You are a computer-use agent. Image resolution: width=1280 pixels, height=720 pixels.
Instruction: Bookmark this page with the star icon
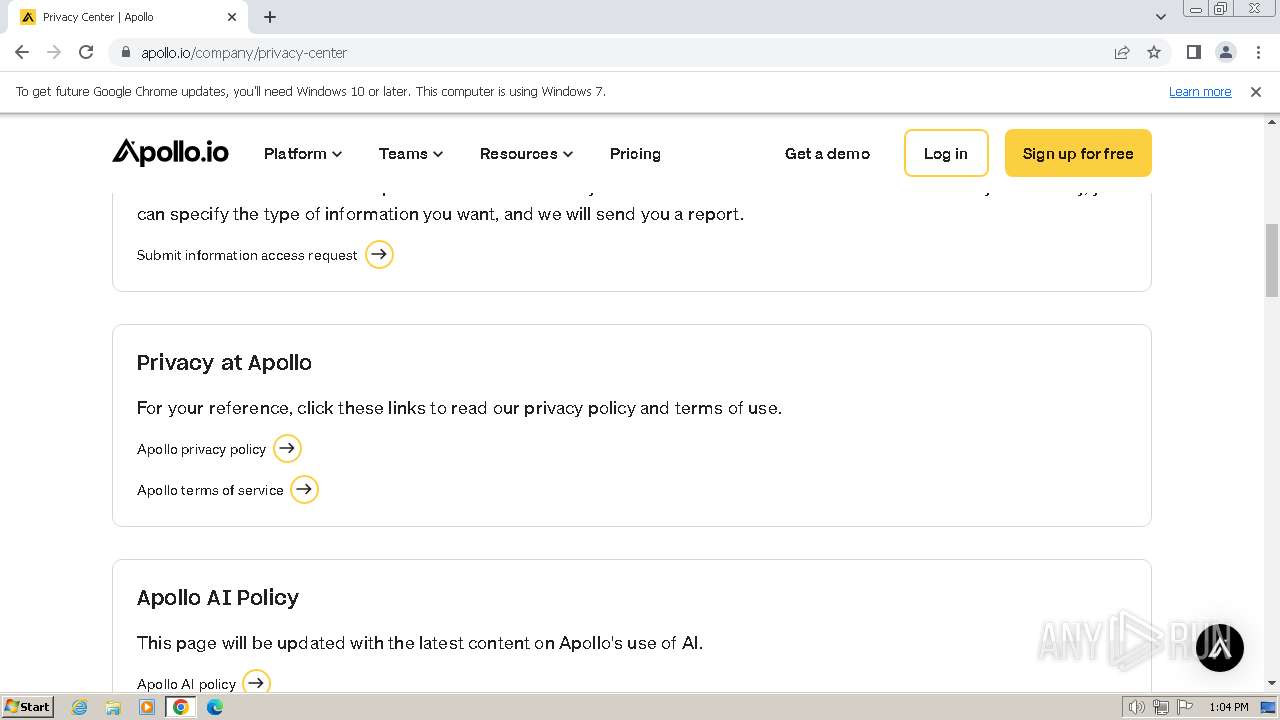[1154, 52]
